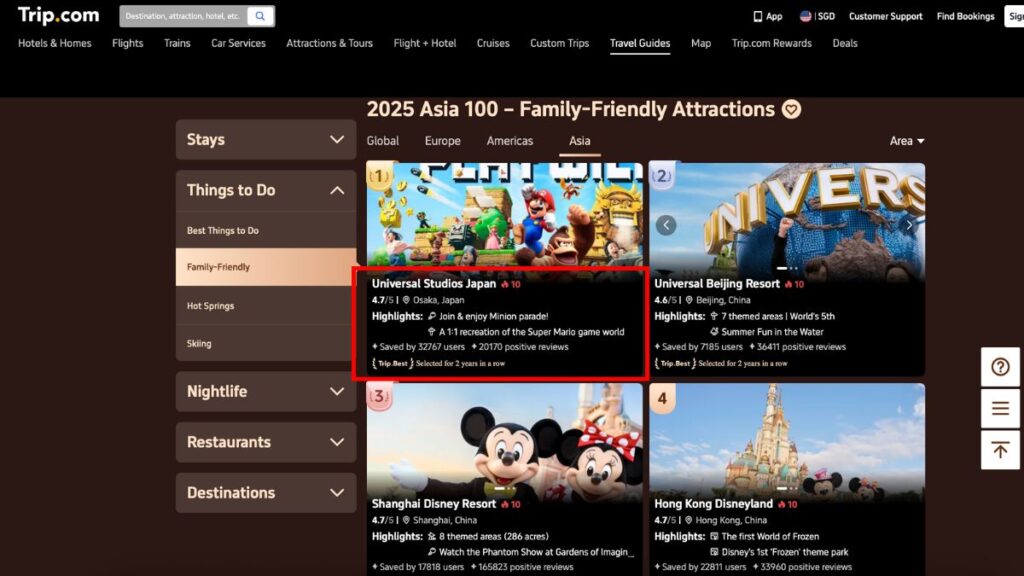Open Trains menu item

click(x=177, y=43)
